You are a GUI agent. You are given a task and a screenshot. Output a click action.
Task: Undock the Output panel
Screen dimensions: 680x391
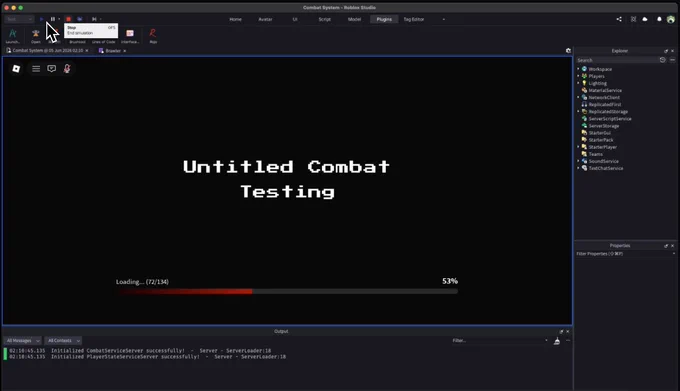[561, 332]
